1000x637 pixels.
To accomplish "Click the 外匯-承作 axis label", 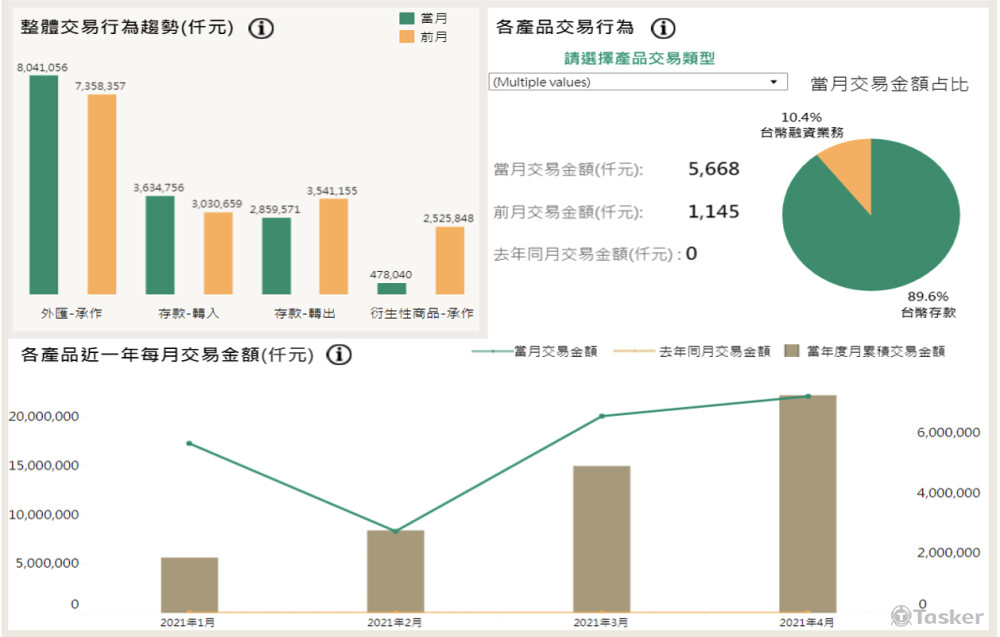I will point(71,313).
